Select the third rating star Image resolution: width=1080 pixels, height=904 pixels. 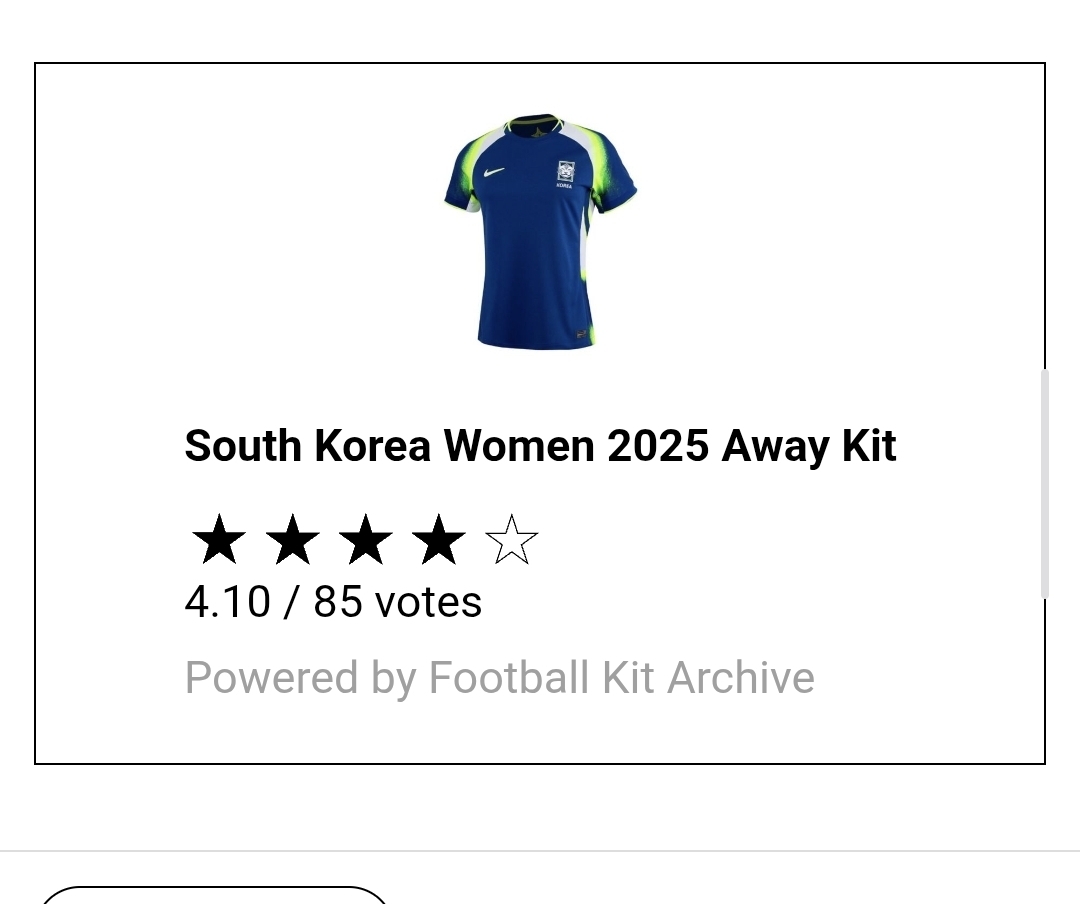[x=365, y=541]
